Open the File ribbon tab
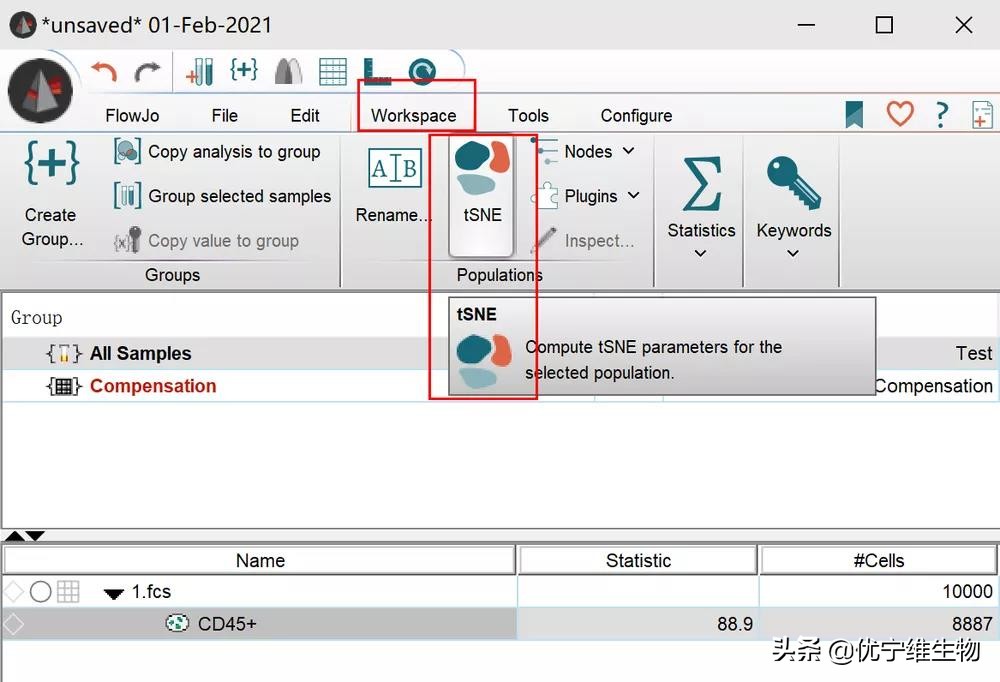 [224, 115]
